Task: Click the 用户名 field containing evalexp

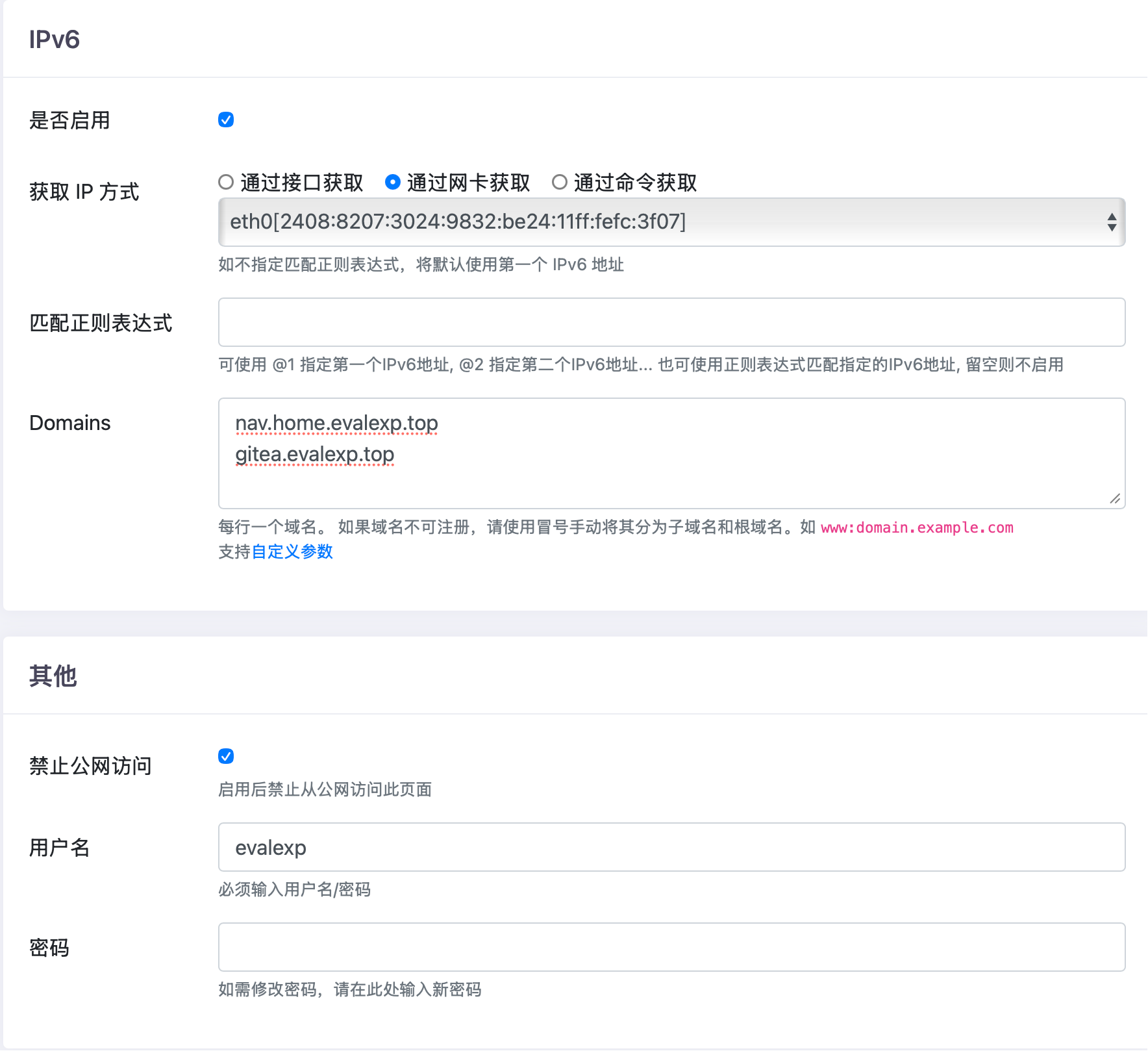Action: click(671, 847)
